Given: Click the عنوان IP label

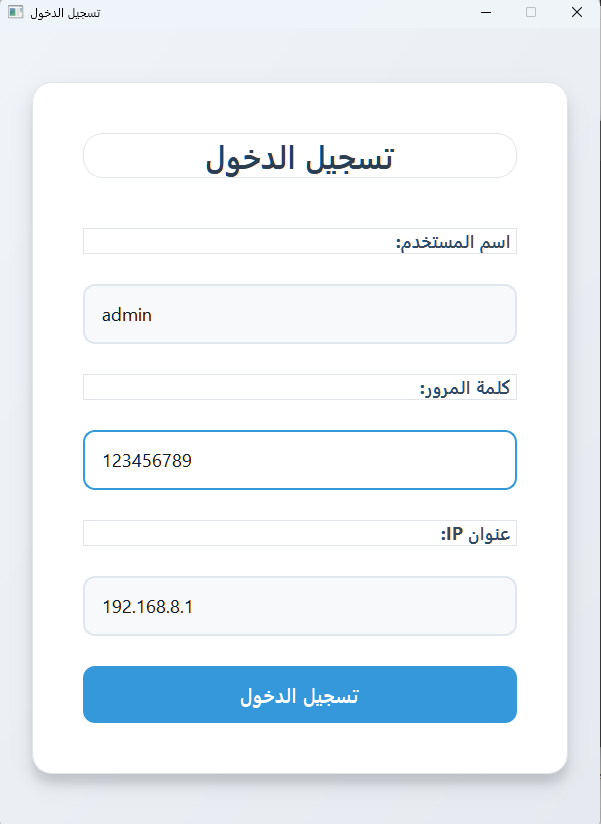Looking at the screenshot, I should pyautogui.click(x=475, y=533).
